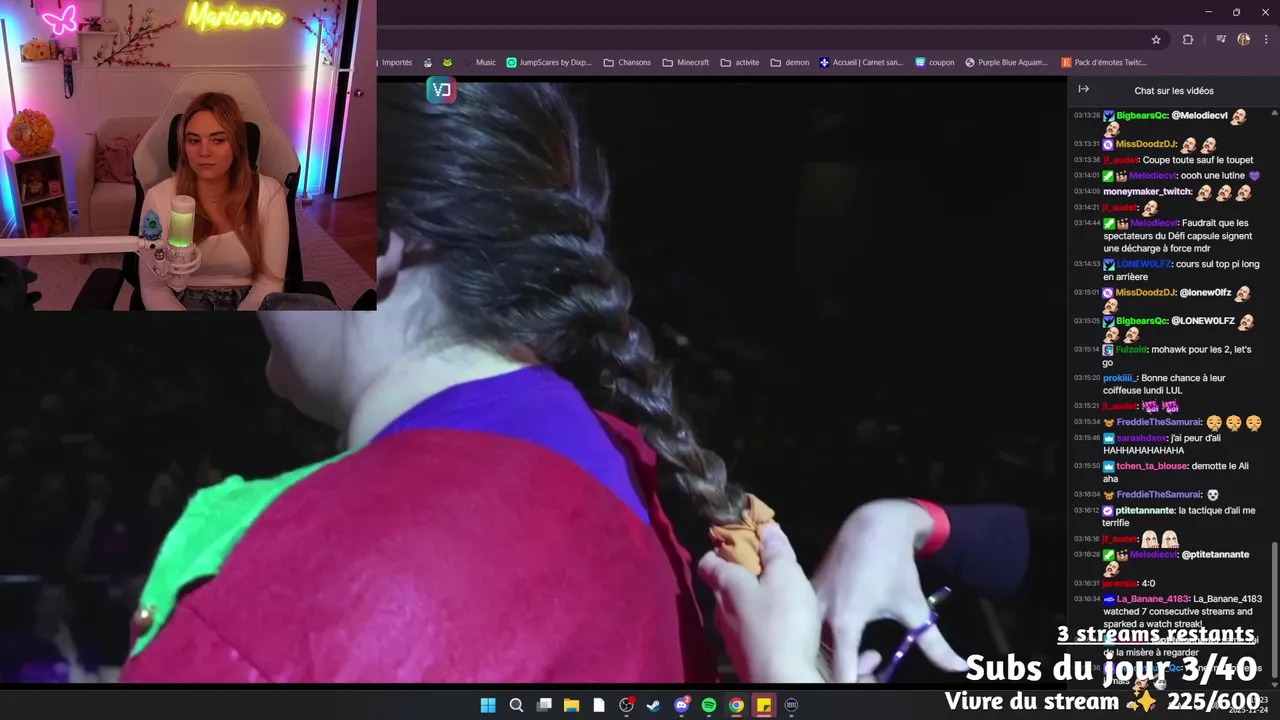Image resolution: width=1280 pixels, height=720 pixels.
Task: Open Windows taskbar search
Action: coord(516,705)
